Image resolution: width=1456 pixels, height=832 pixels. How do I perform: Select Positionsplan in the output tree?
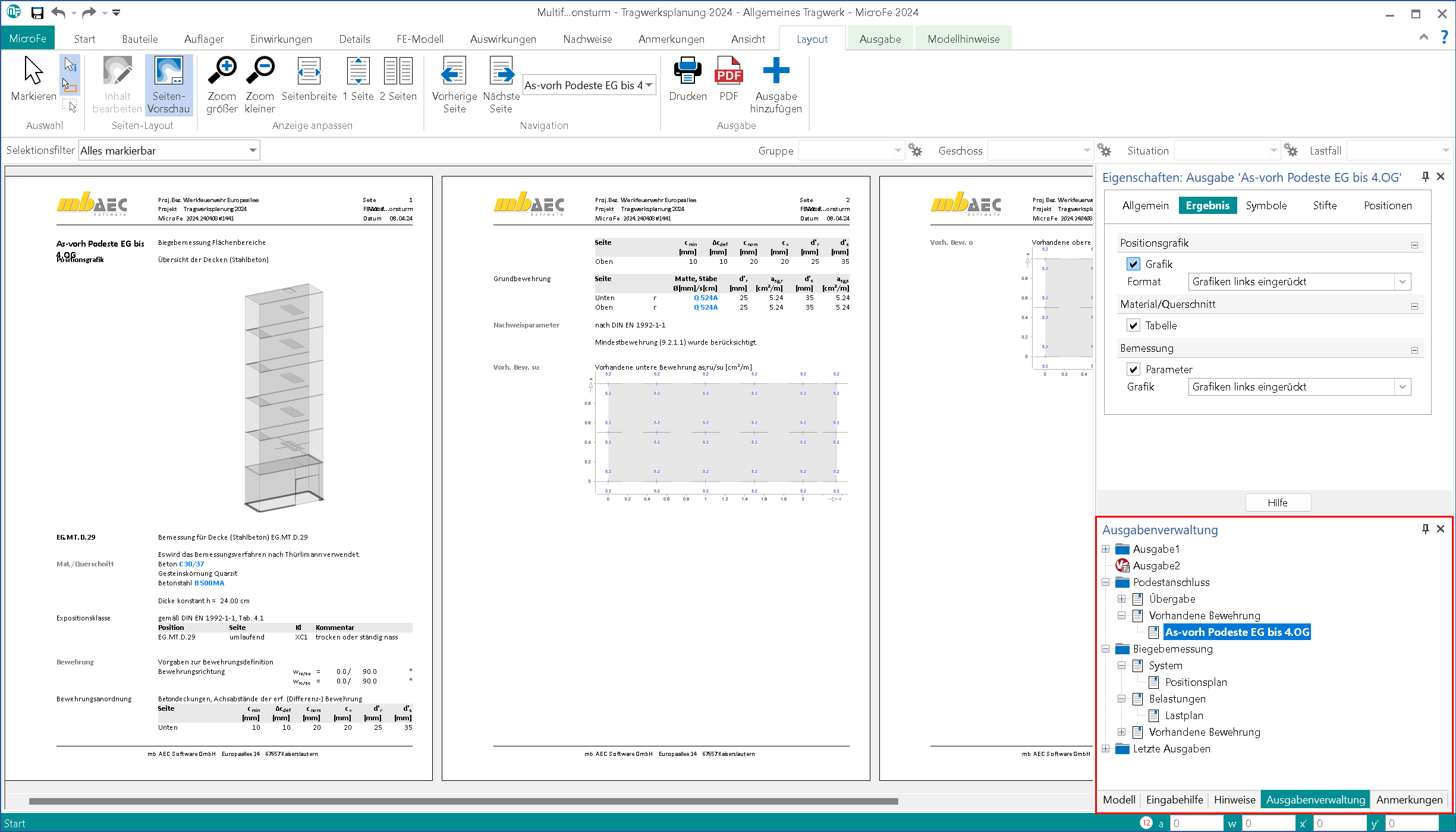pos(1196,682)
